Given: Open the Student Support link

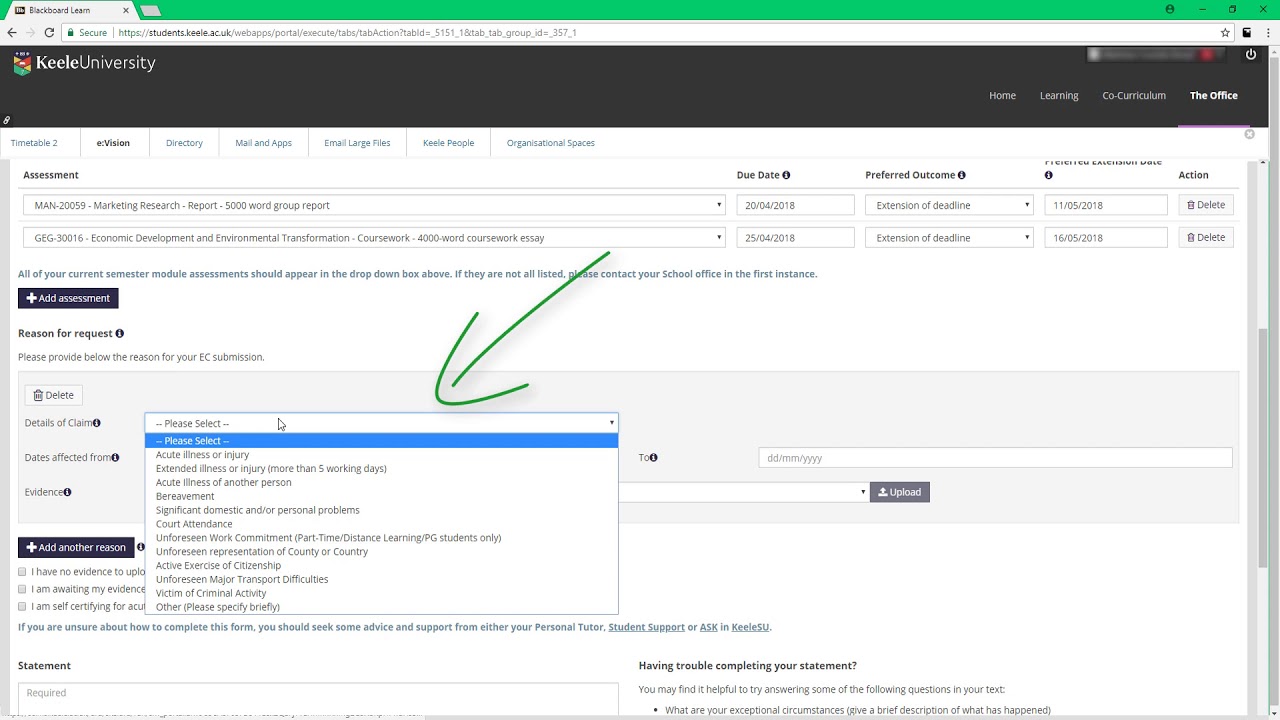Looking at the screenshot, I should (x=647, y=627).
